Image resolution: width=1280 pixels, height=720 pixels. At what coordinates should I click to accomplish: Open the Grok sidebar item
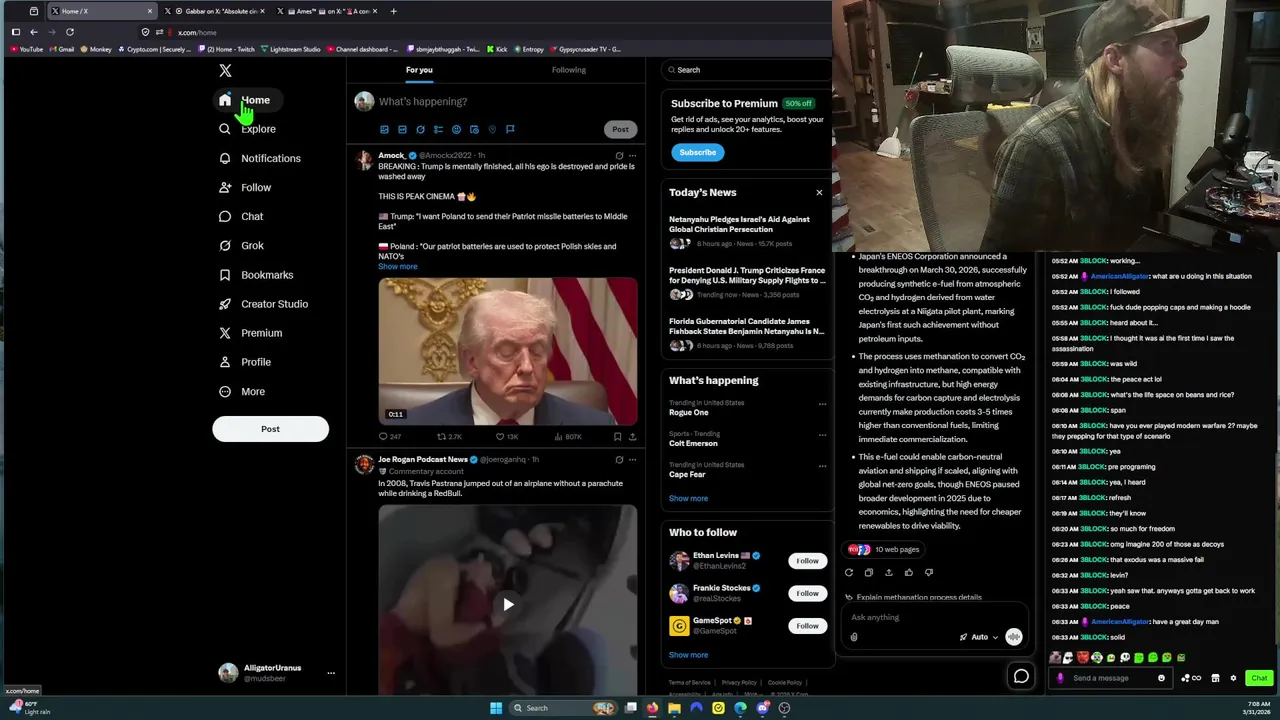pos(241,245)
